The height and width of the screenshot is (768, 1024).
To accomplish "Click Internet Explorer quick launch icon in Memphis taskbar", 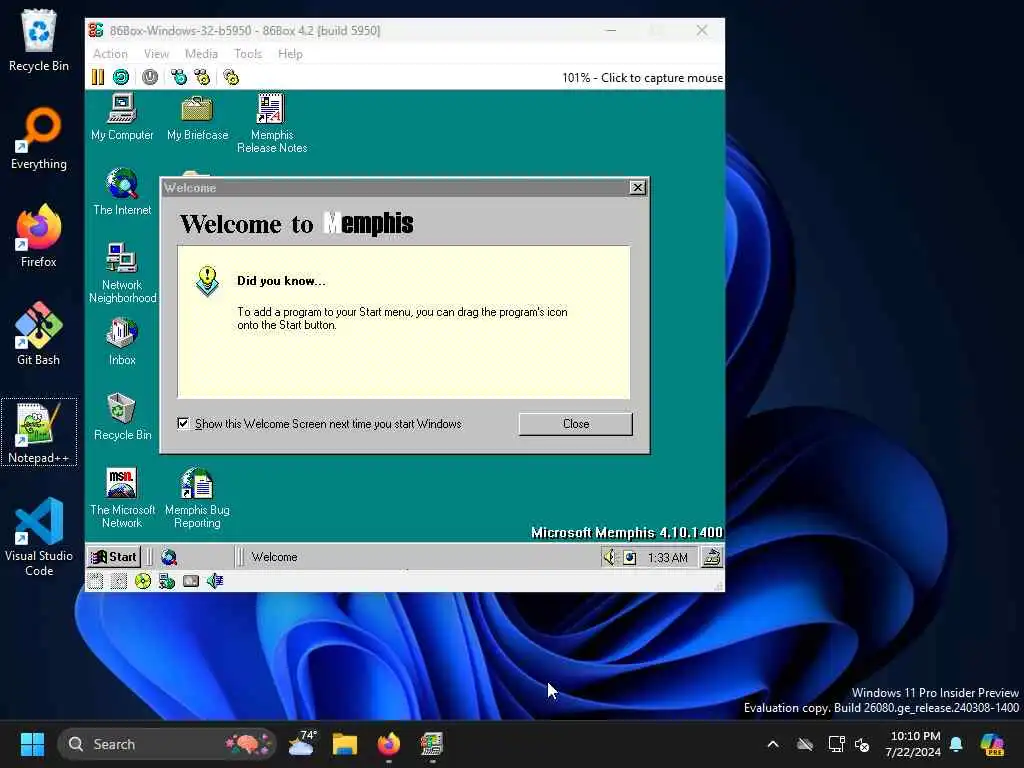I will [169, 557].
